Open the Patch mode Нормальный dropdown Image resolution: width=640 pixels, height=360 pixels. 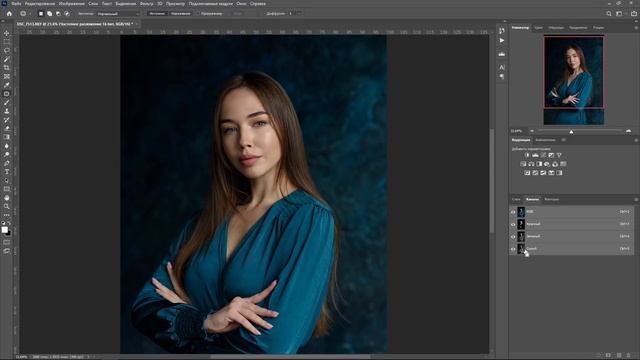coord(118,13)
